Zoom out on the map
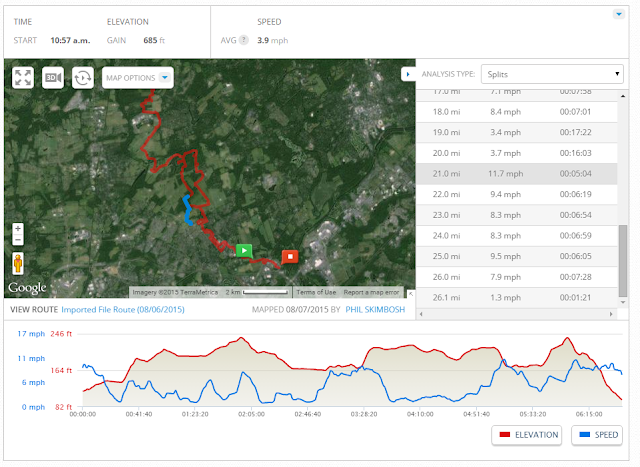The height and width of the screenshot is (467, 640). pyautogui.click(x=18, y=240)
